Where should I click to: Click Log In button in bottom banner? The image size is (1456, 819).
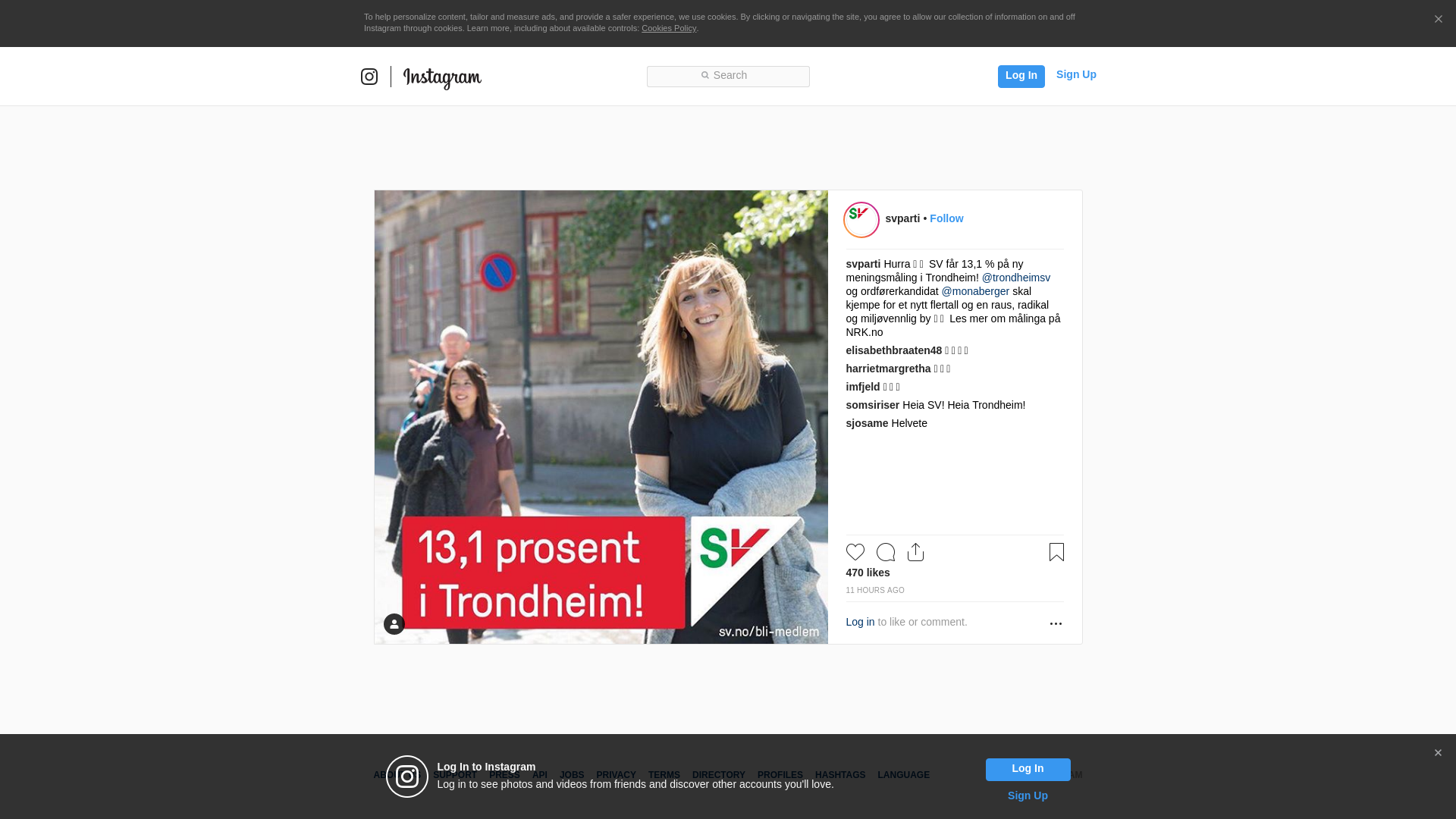(x=1028, y=770)
